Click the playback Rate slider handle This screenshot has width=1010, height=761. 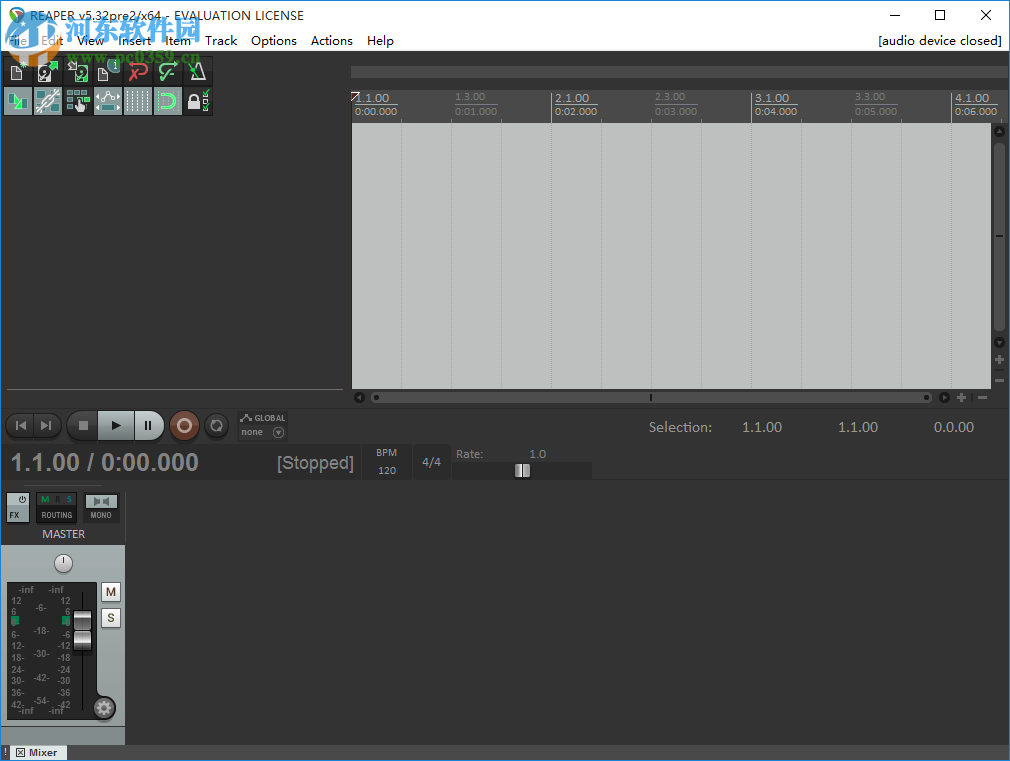pyautogui.click(x=522, y=470)
